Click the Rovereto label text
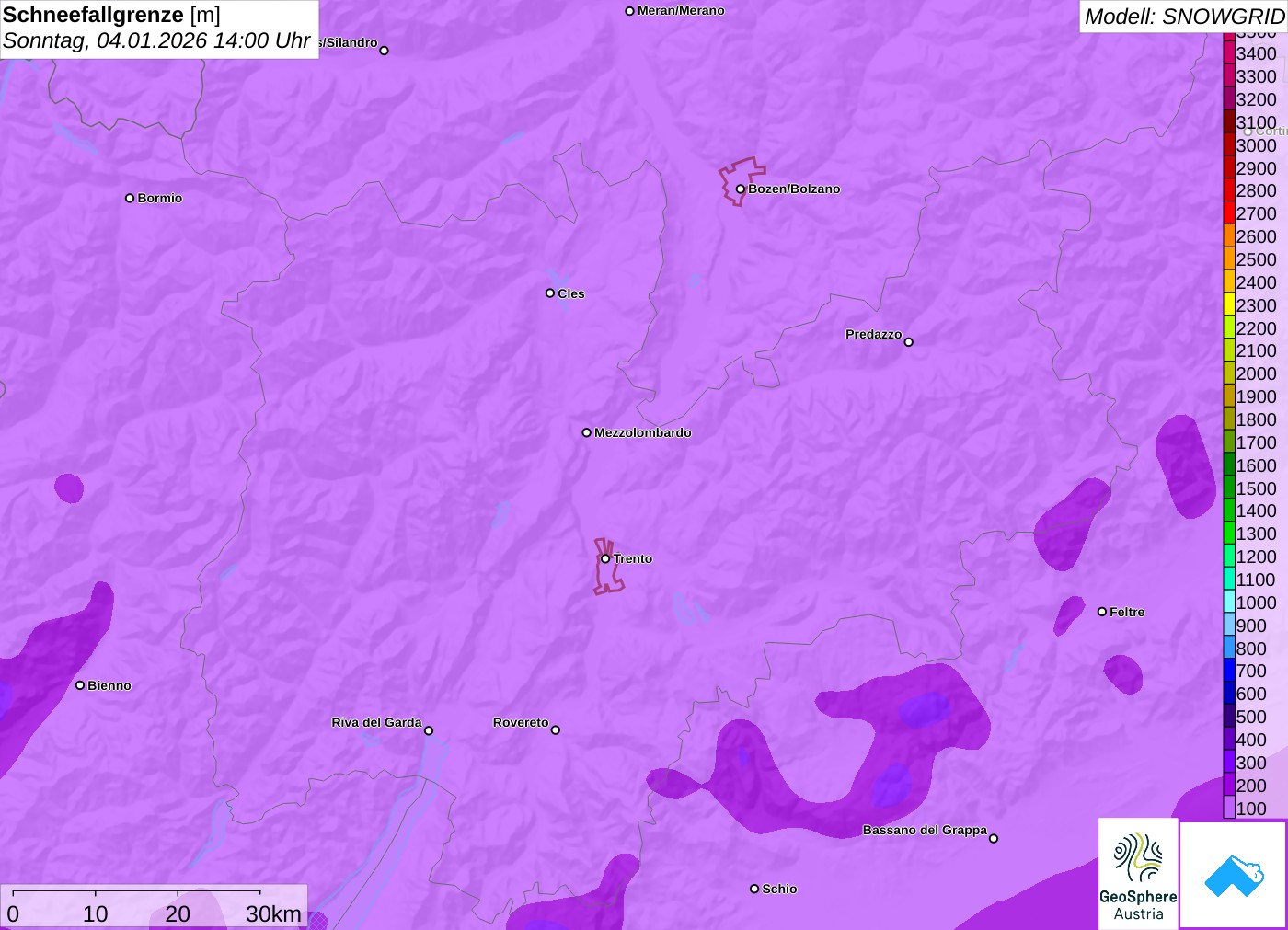Screen dimensions: 1288x930 click(x=521, y=722)
